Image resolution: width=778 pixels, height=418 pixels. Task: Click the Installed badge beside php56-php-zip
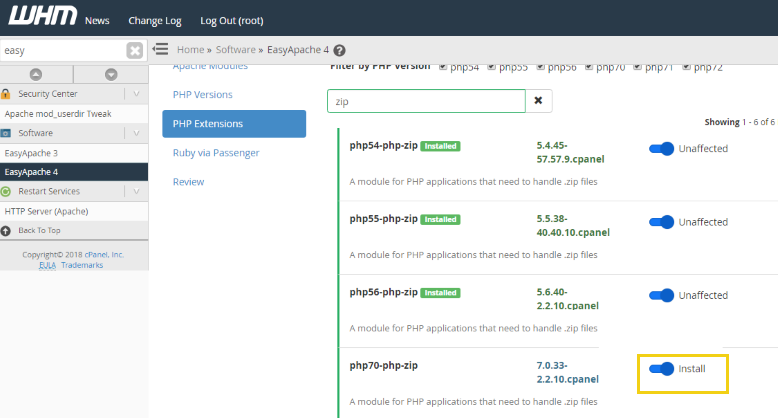[440, 293]
